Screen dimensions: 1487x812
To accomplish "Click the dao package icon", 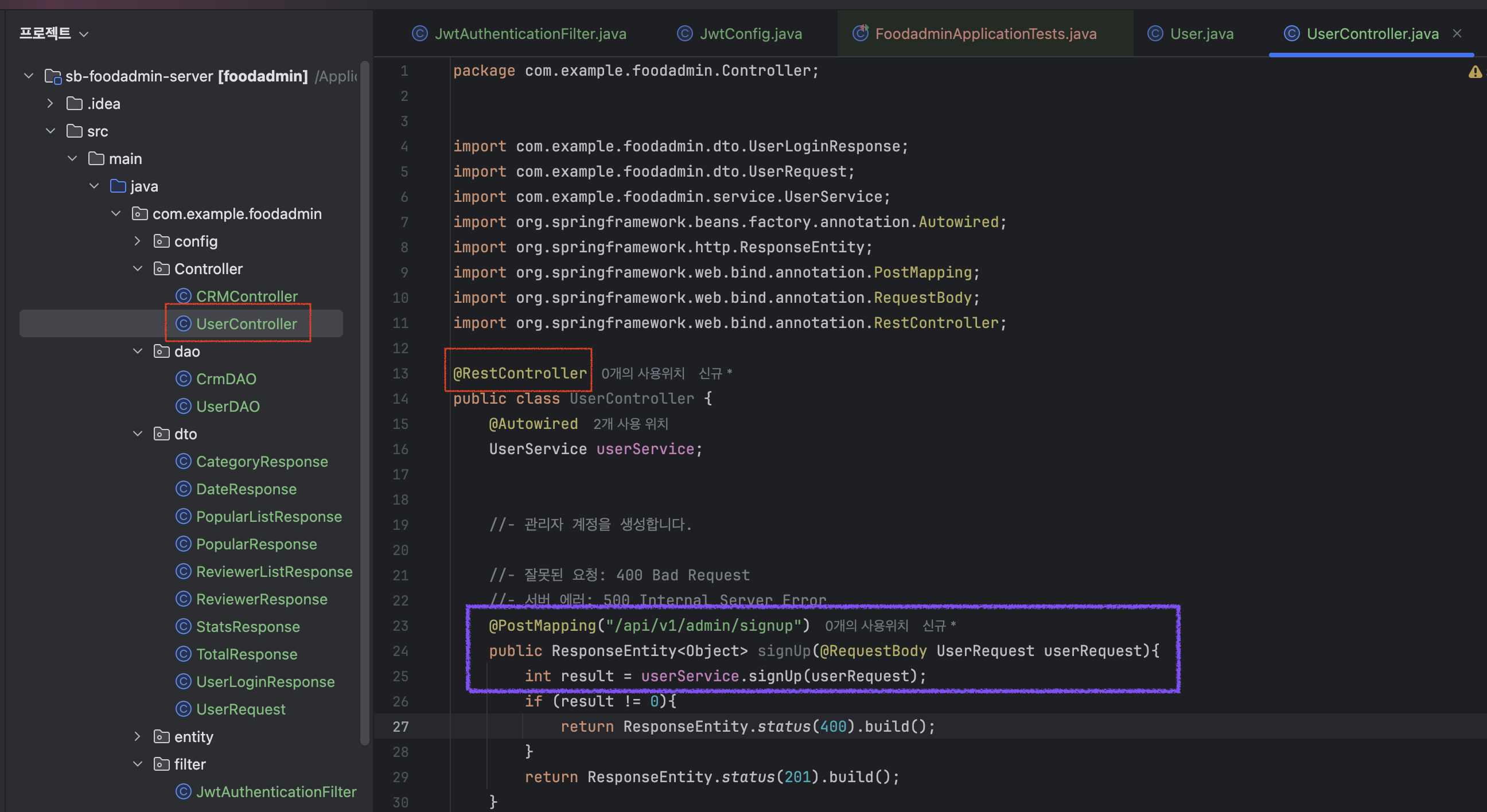I will 161,351.
